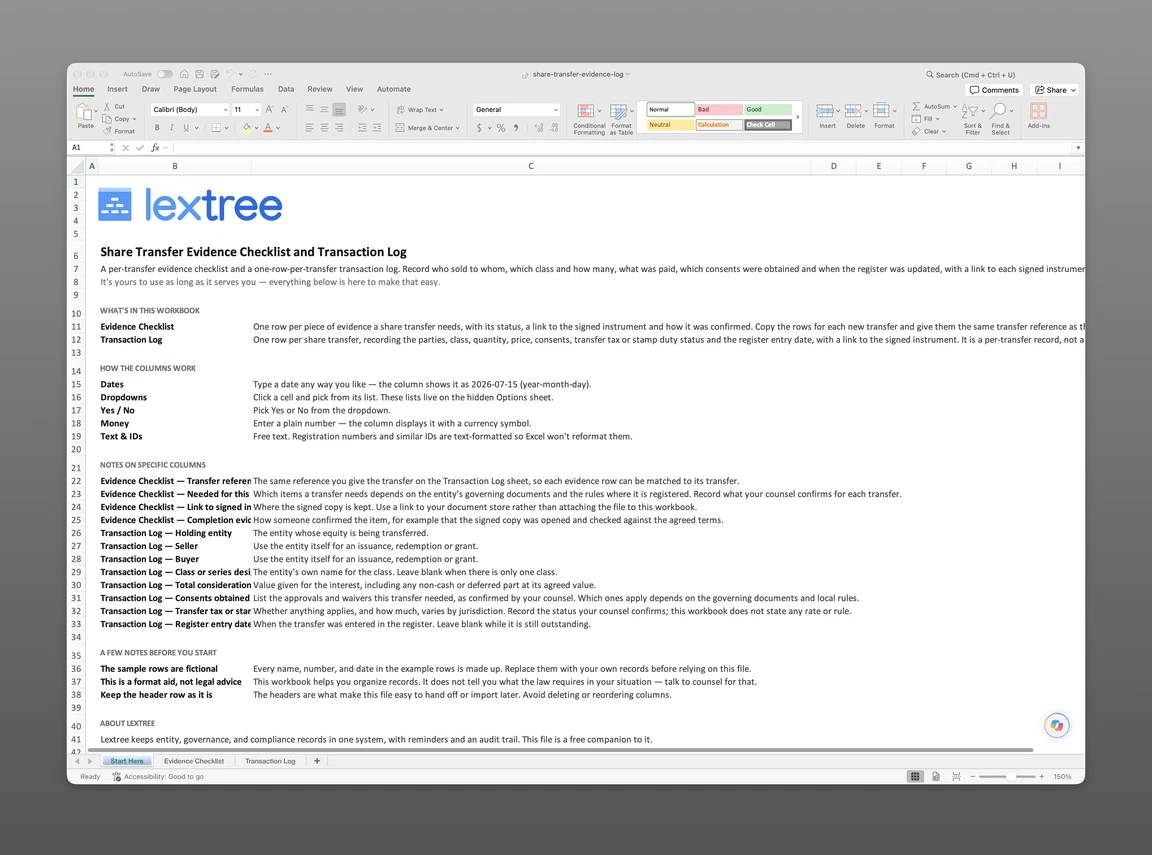Viewport: 1152px width, 855px height.
Task: Click the Clear eraser button
Action: pos(929,131)
